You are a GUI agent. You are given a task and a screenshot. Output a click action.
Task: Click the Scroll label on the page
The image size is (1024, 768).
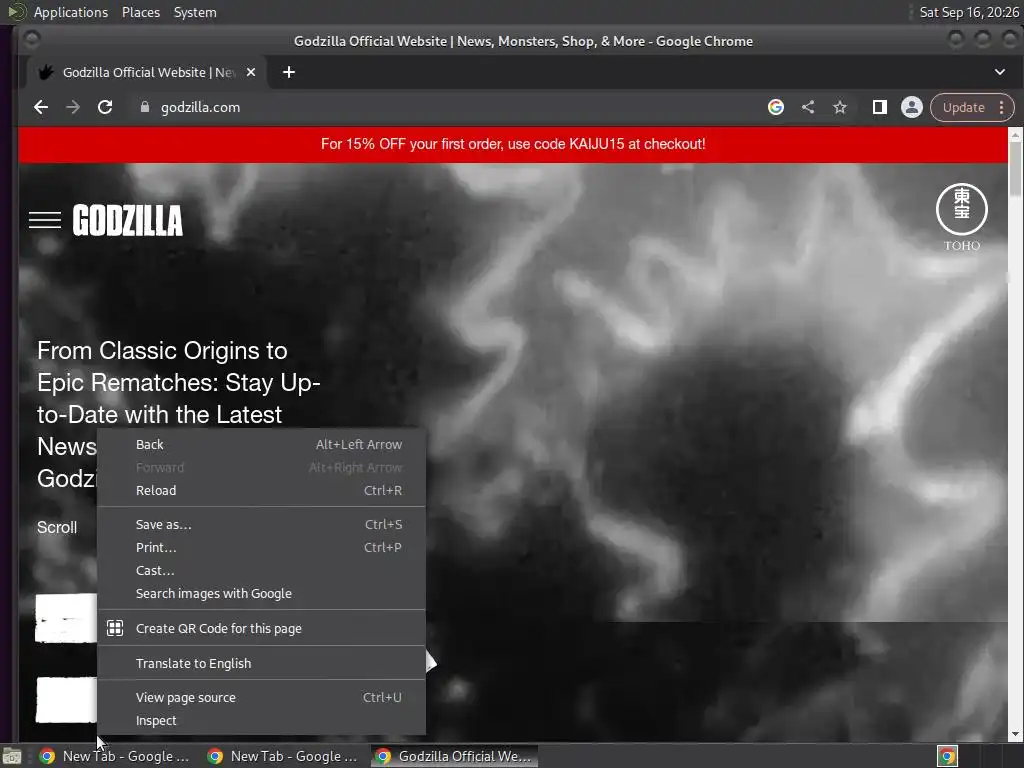coord(57,528)
